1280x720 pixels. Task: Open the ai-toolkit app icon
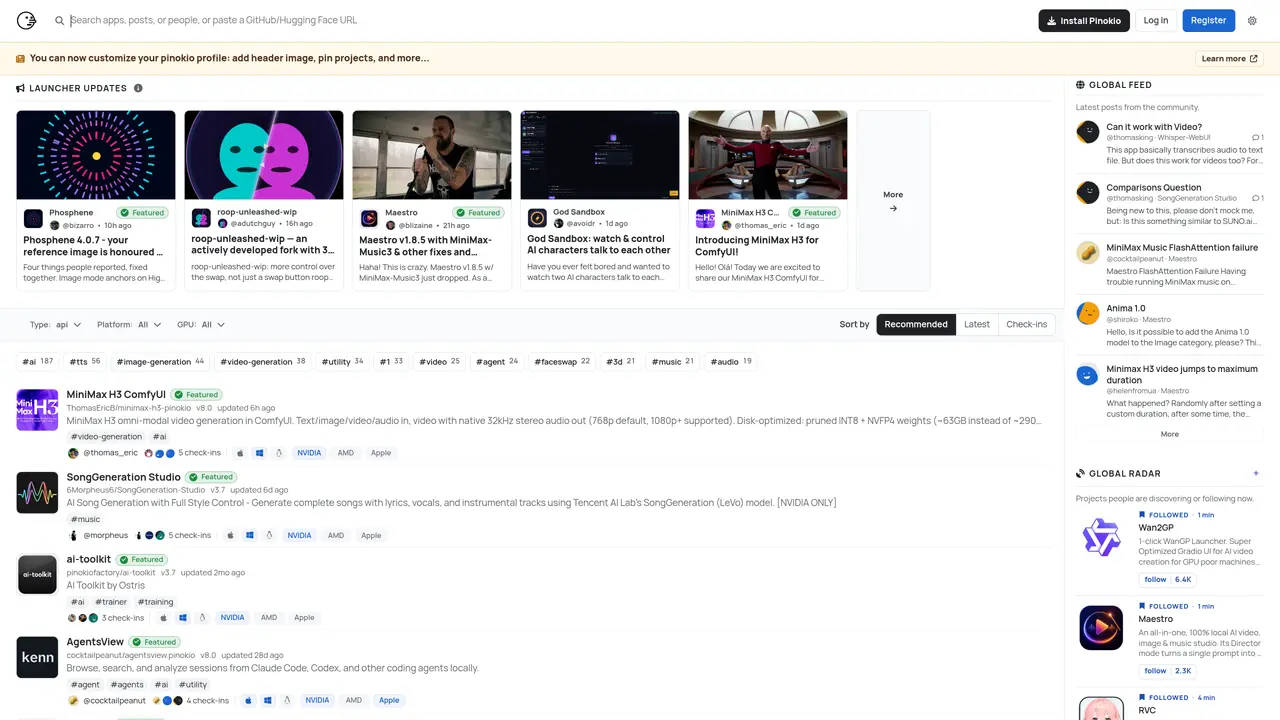point(37,575)
